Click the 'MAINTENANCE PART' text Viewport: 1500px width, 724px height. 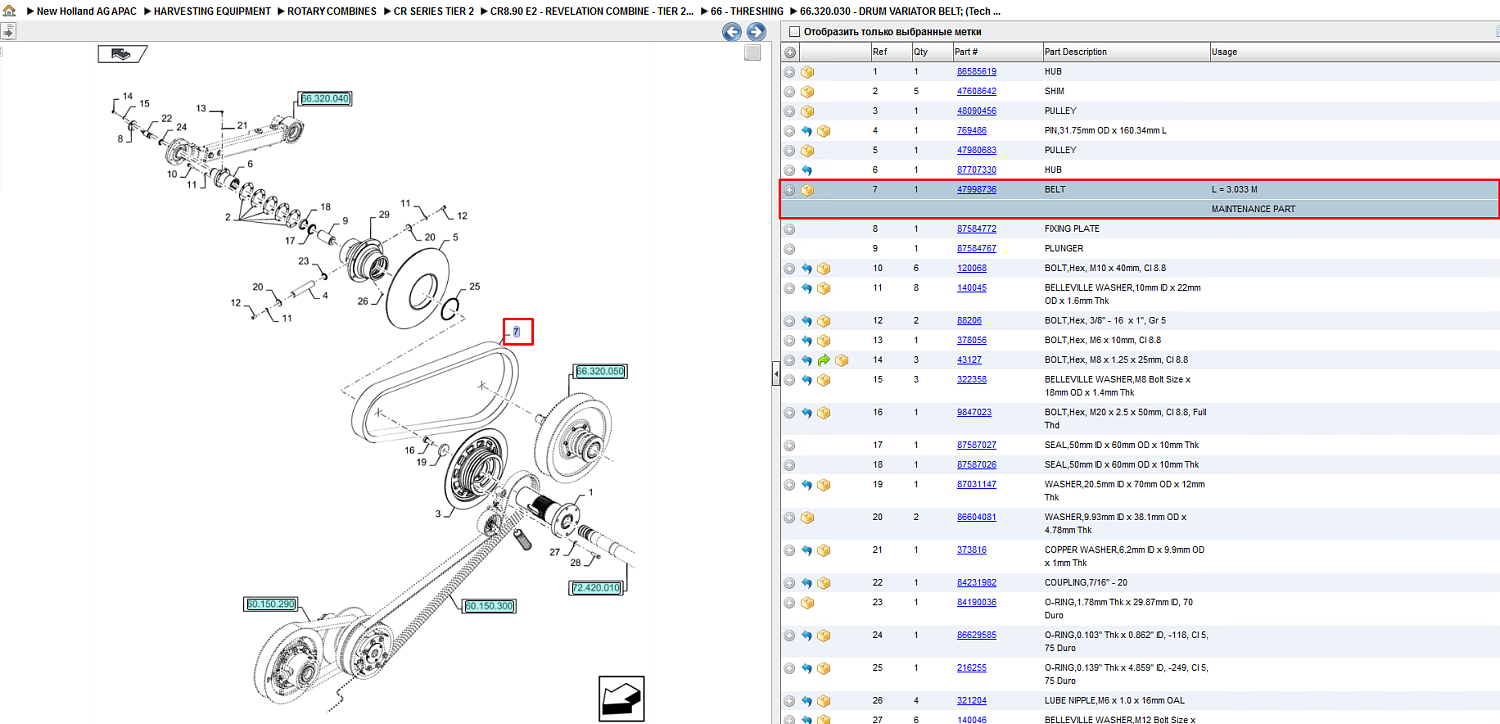1254,209
